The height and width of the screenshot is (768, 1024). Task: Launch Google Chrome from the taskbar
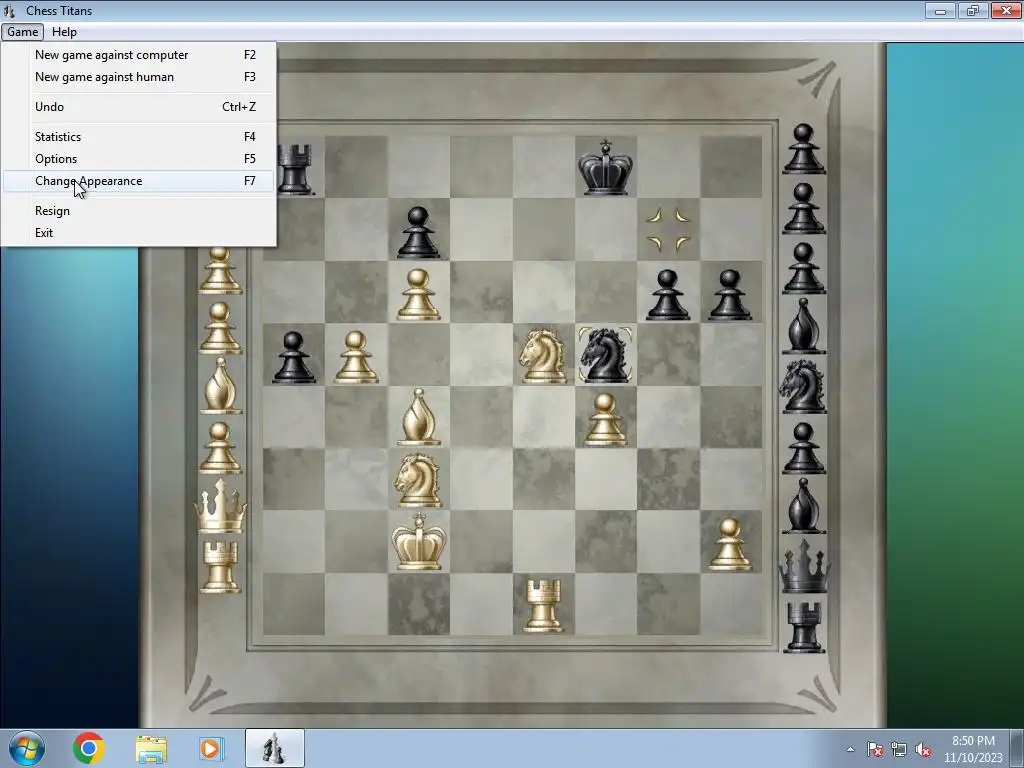pos(89,748)
